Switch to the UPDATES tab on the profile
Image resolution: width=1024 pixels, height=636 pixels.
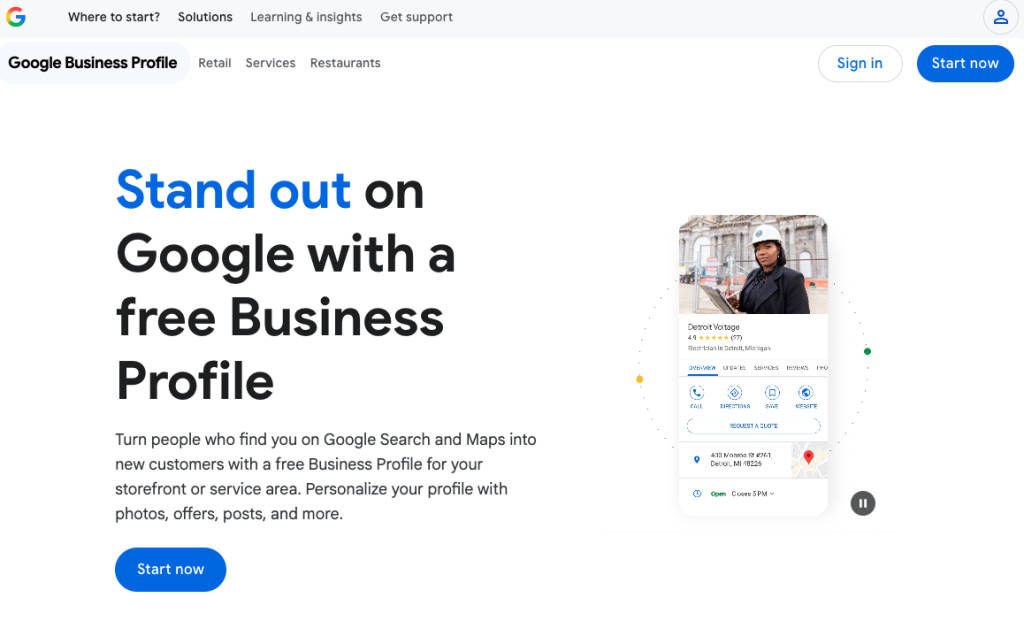point(734,366)
